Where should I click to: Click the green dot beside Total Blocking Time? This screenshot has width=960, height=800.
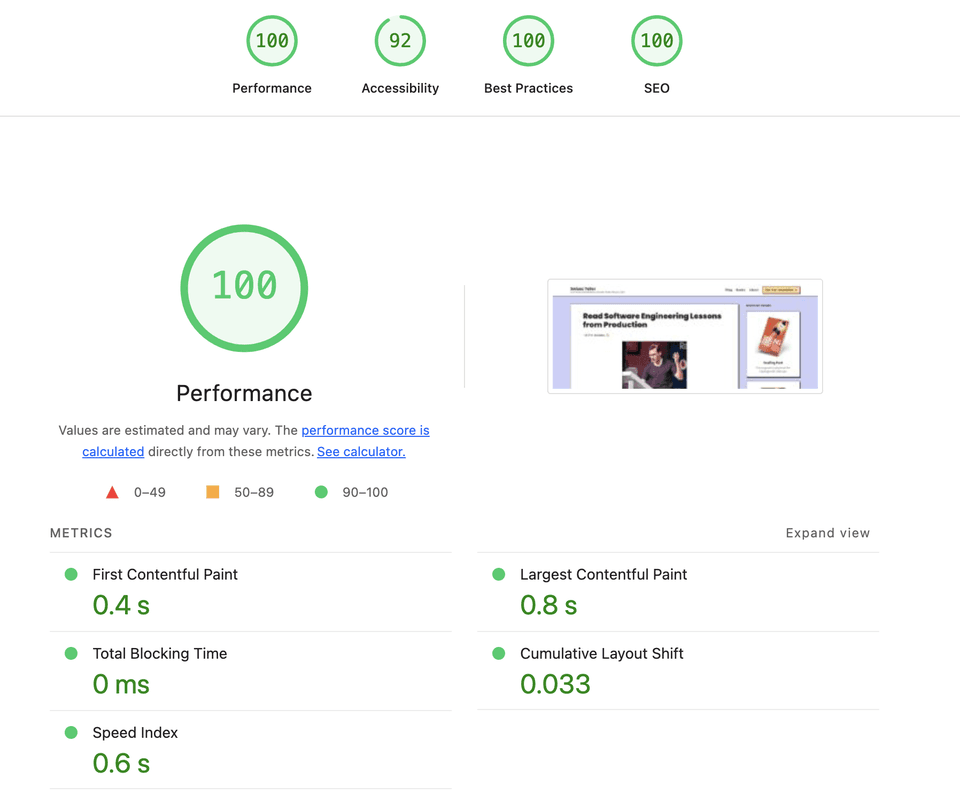[71, 653]
